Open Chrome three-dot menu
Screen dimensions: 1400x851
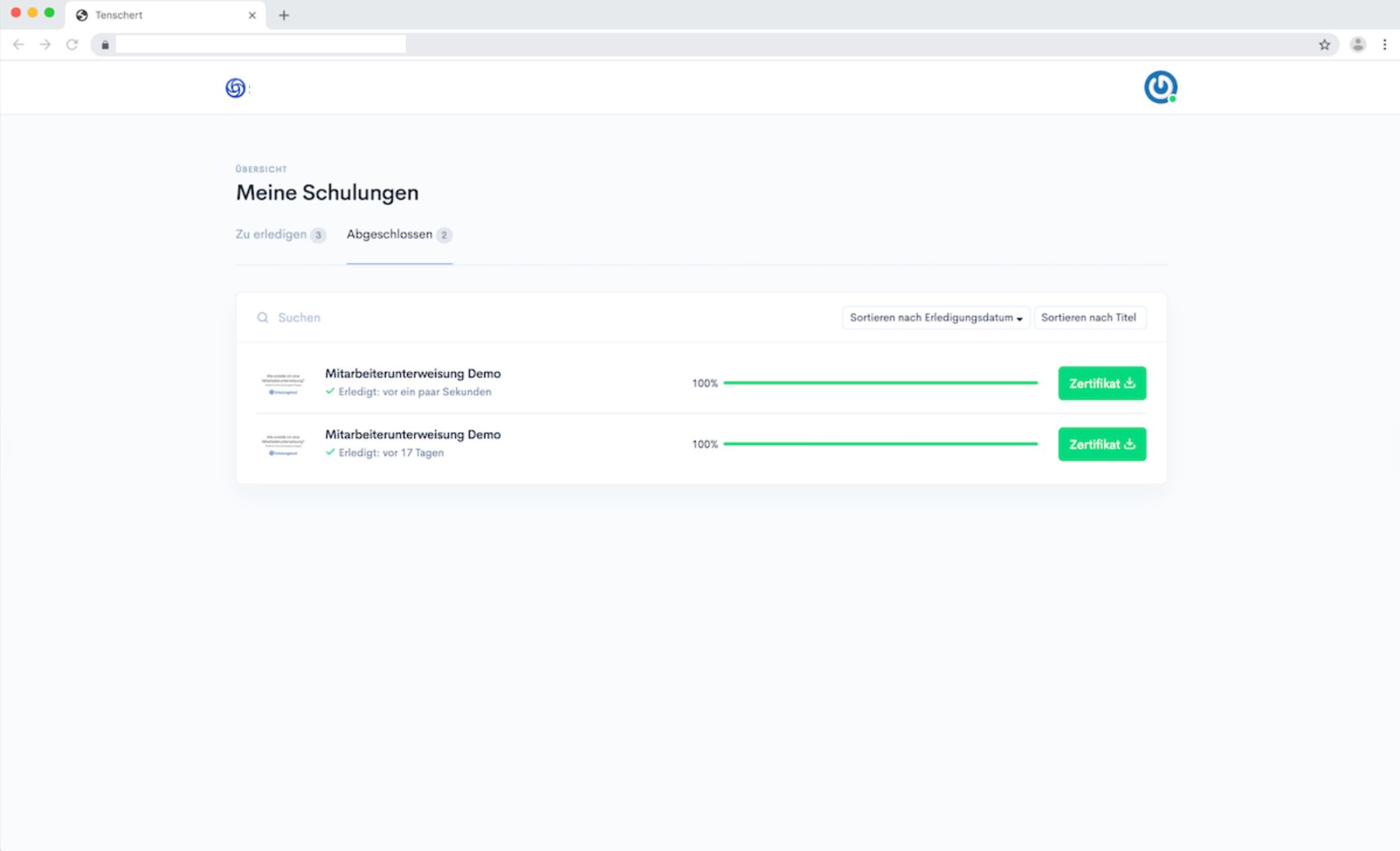tap(1384, 44)
